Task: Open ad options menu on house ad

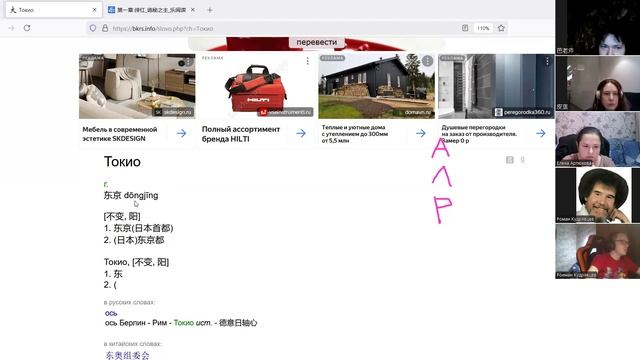Action: 427,61
